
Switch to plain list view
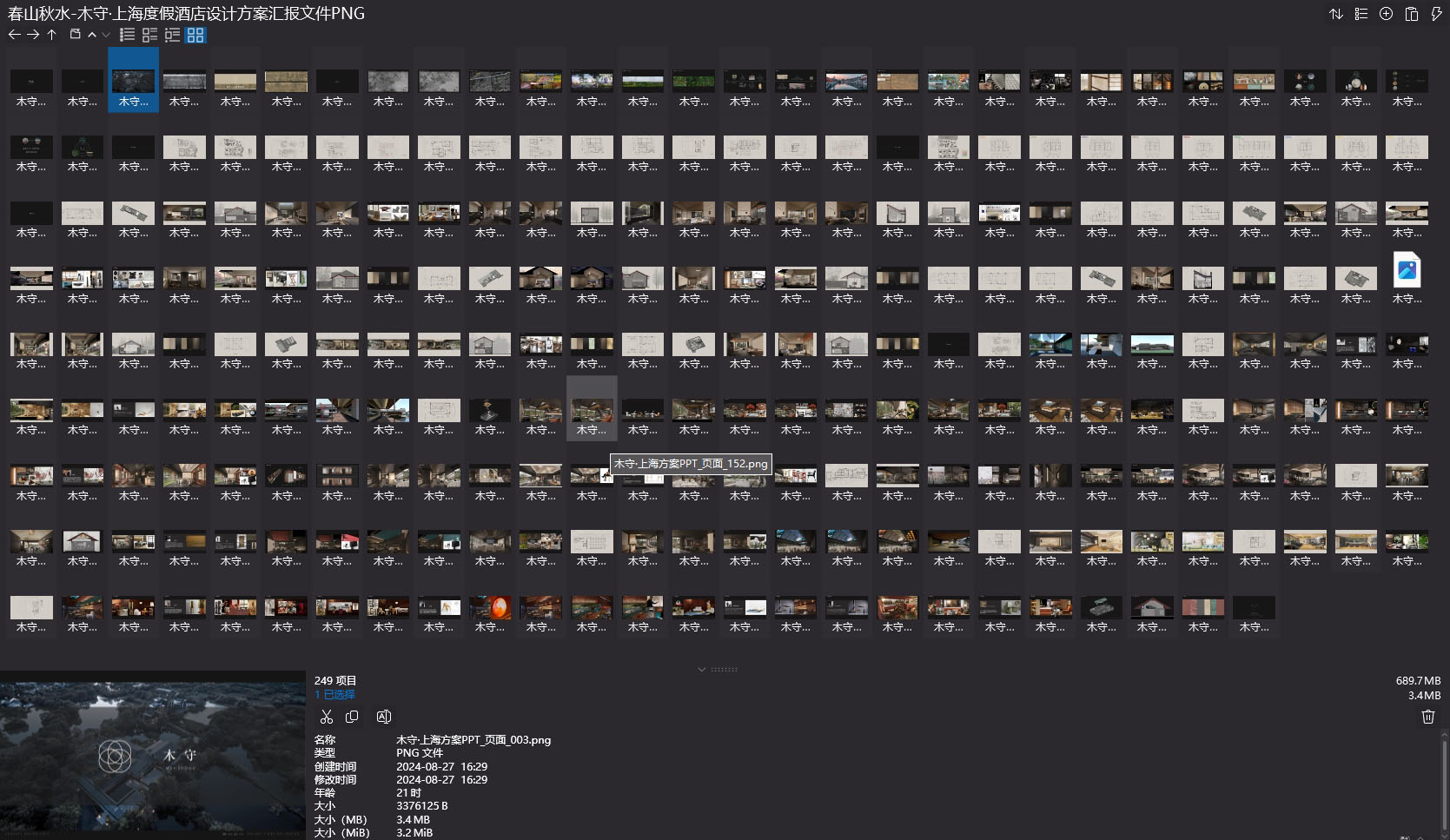click(x=127, y=35)
